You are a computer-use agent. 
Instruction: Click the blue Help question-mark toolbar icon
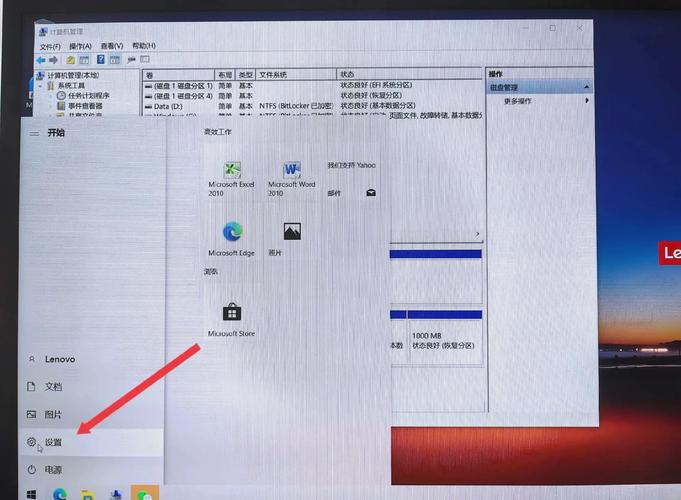point(101,60)
